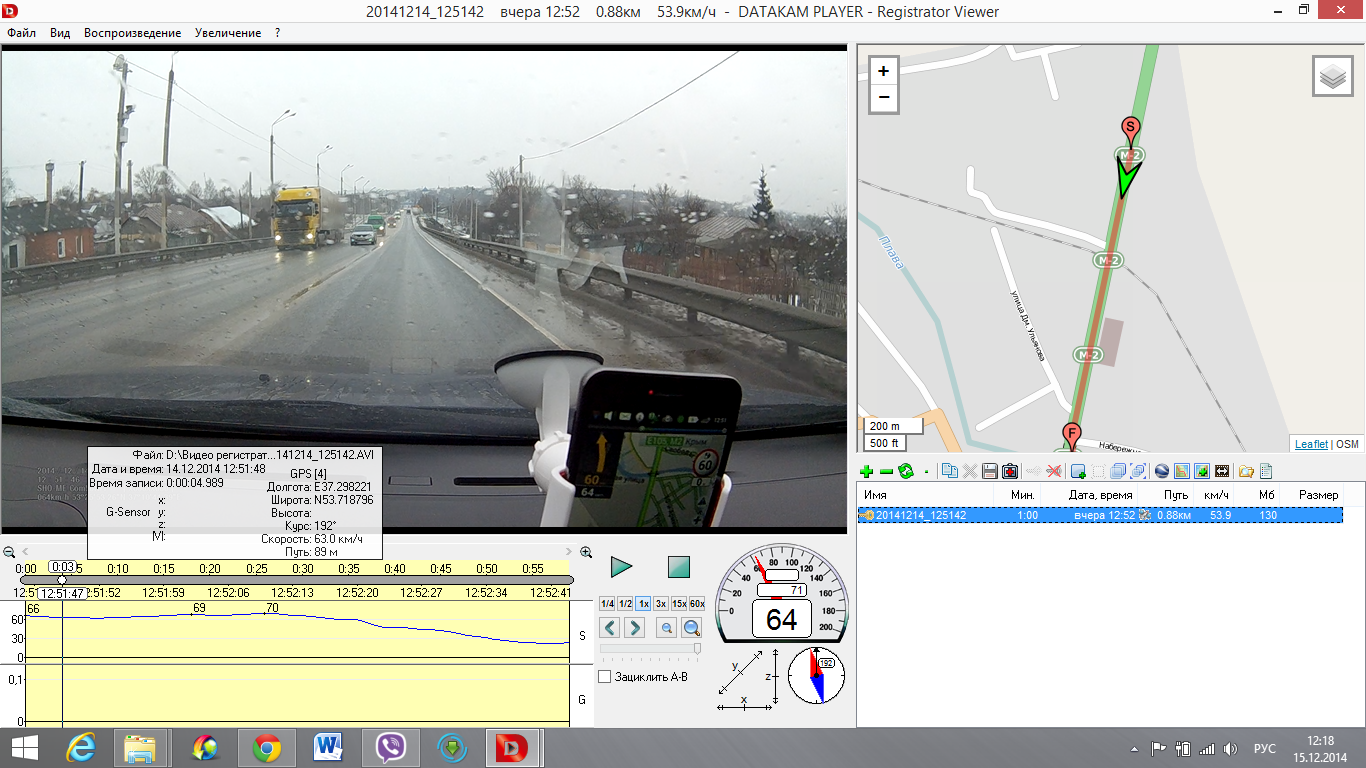
Task: Step to next frame with right arrow
Action: 634,628
